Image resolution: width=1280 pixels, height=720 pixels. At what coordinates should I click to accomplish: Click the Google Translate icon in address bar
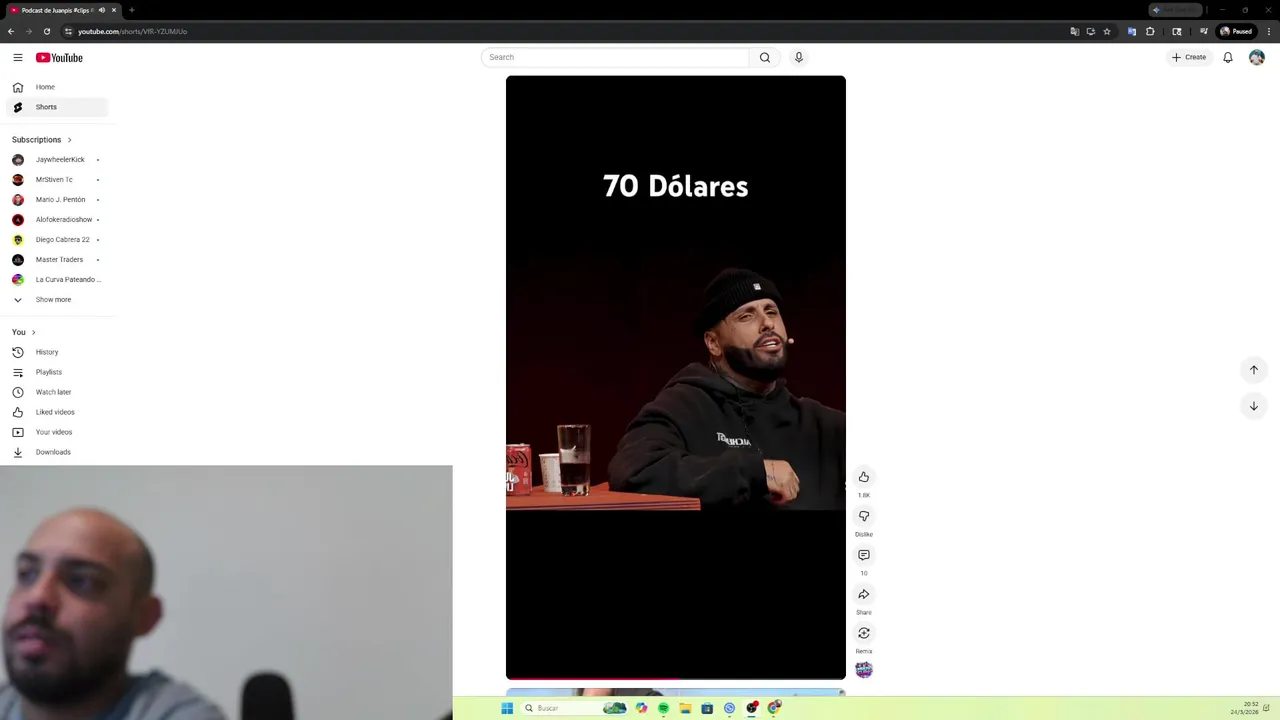tap(1075, 31)
